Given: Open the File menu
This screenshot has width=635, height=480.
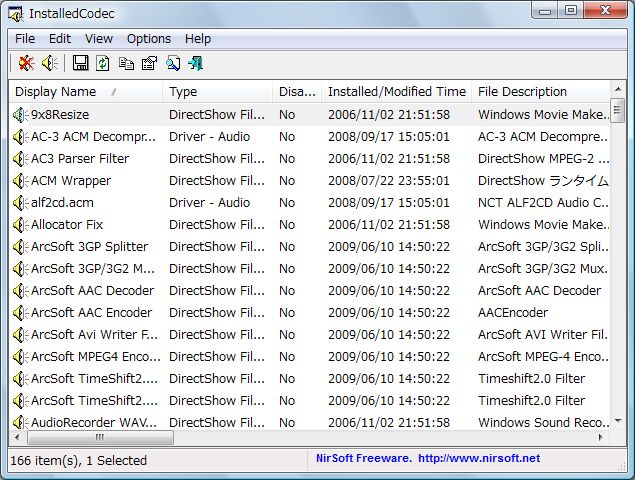Looking at the screenshot, I should pos(25,39).
